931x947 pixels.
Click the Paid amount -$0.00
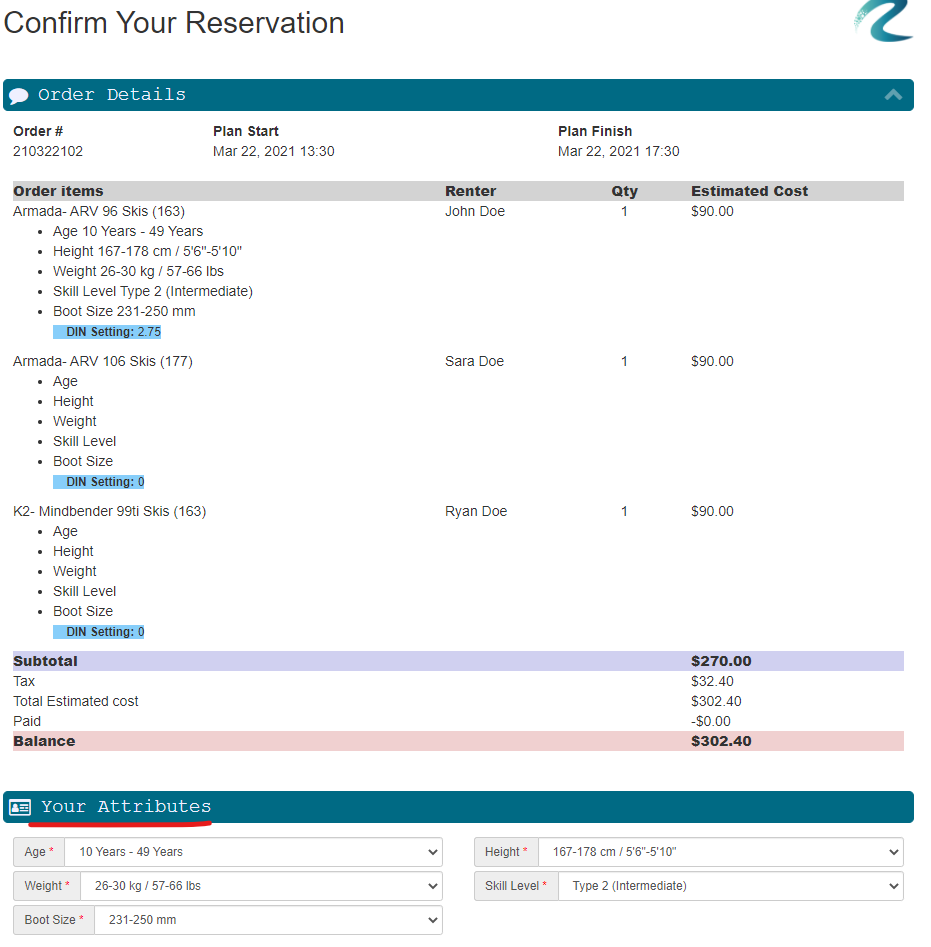(711, 721)
